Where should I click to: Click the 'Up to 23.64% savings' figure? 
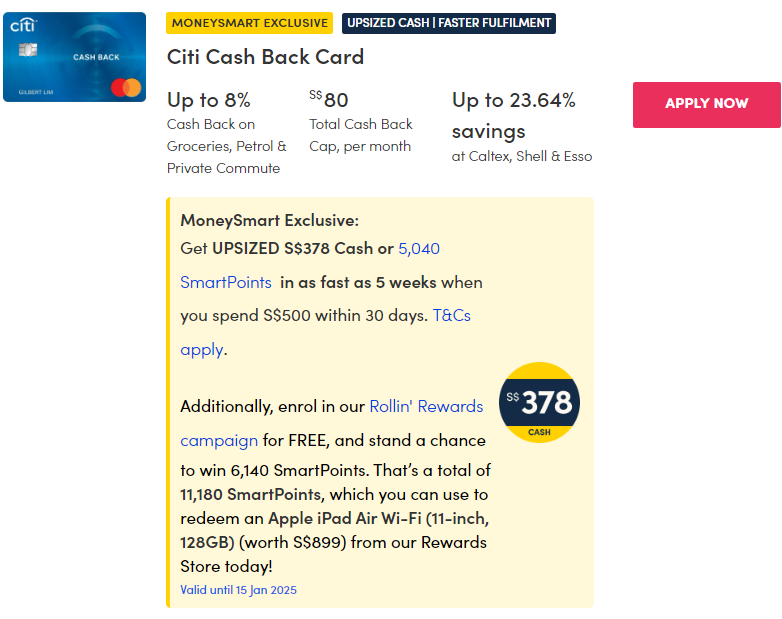pyautogui.click(x=513, y=114)
